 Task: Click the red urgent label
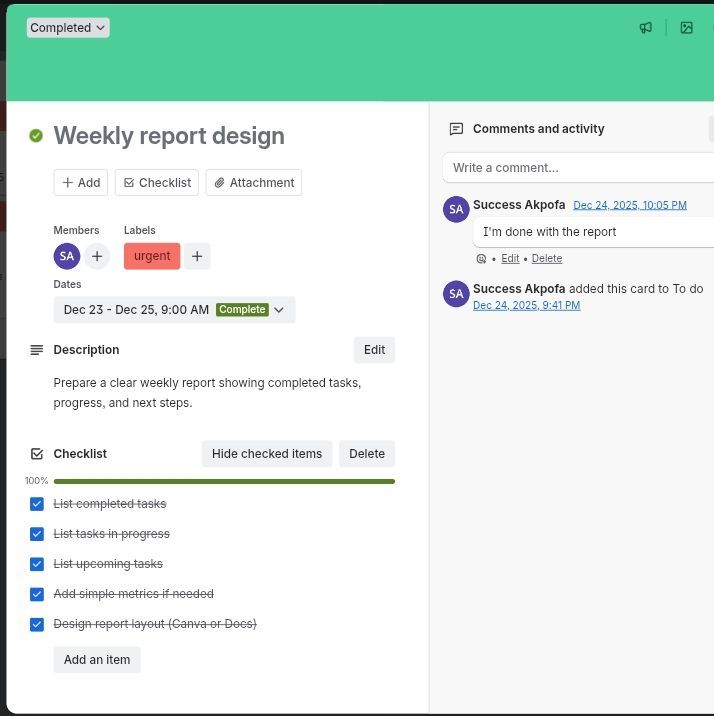click(x=152, y=256)
